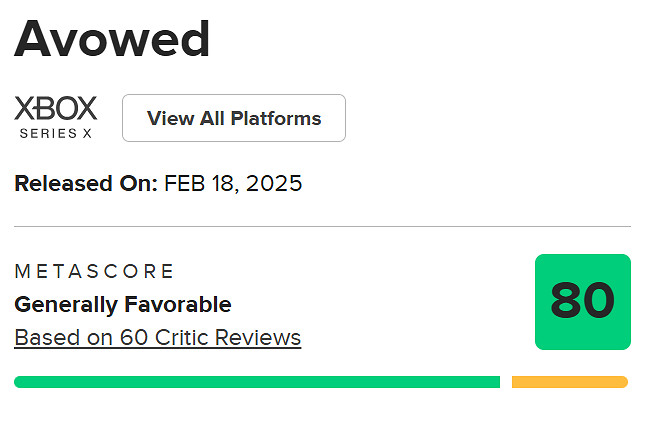
Task: Select the Generally Favorable rating text
Action: (122, 304)
